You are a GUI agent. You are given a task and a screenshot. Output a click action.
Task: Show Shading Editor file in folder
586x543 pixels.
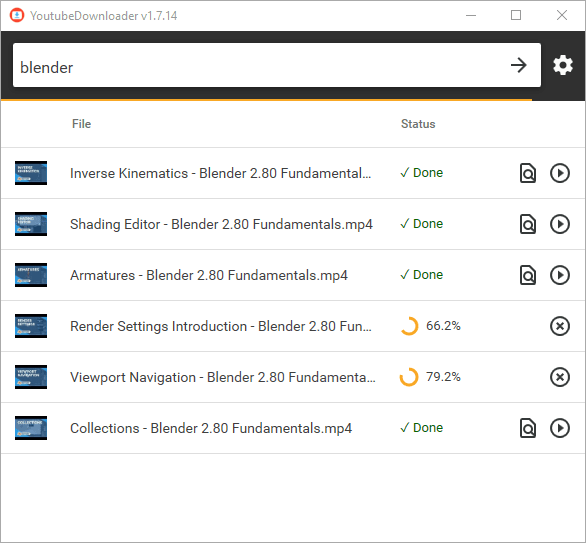point(528,224)
